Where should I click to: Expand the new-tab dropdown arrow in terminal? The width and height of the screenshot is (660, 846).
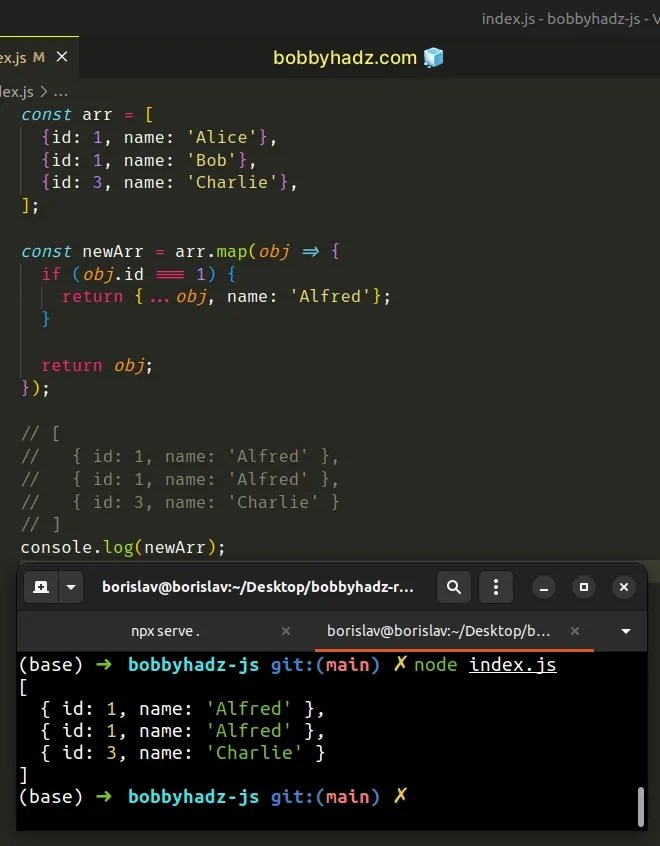pyautogui.click(x=71, y=586)
